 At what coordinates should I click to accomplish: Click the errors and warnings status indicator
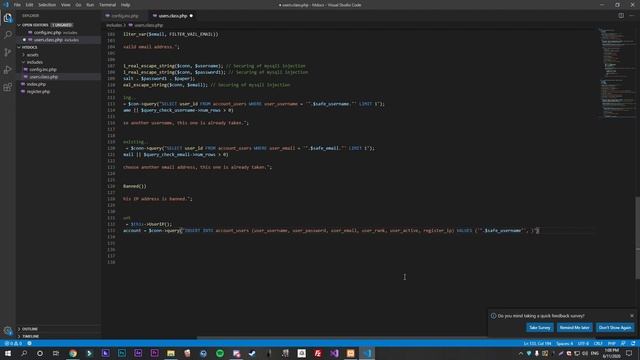(x=13, y=343)
